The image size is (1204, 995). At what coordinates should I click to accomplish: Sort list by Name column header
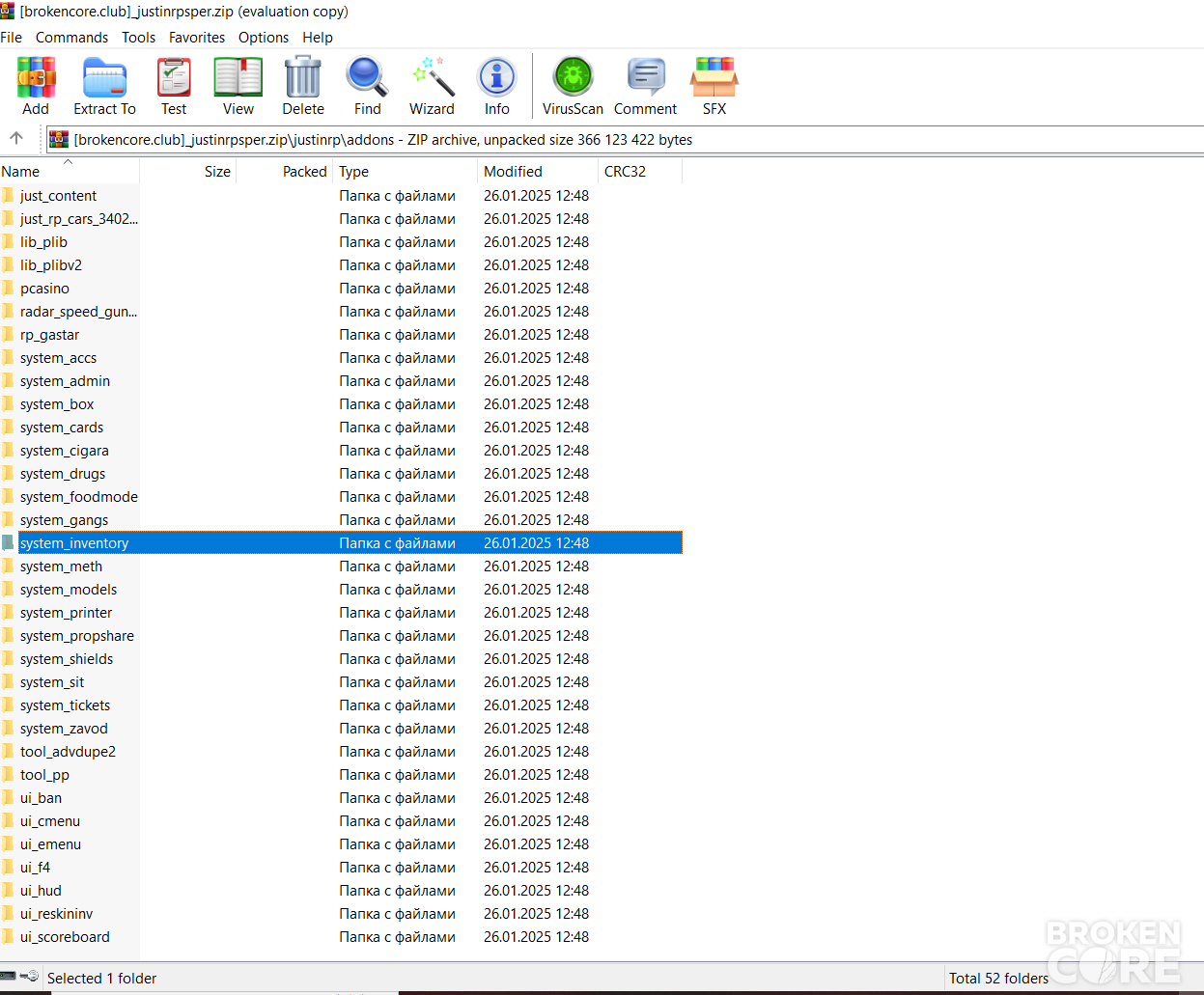click(x=70, y=171)
